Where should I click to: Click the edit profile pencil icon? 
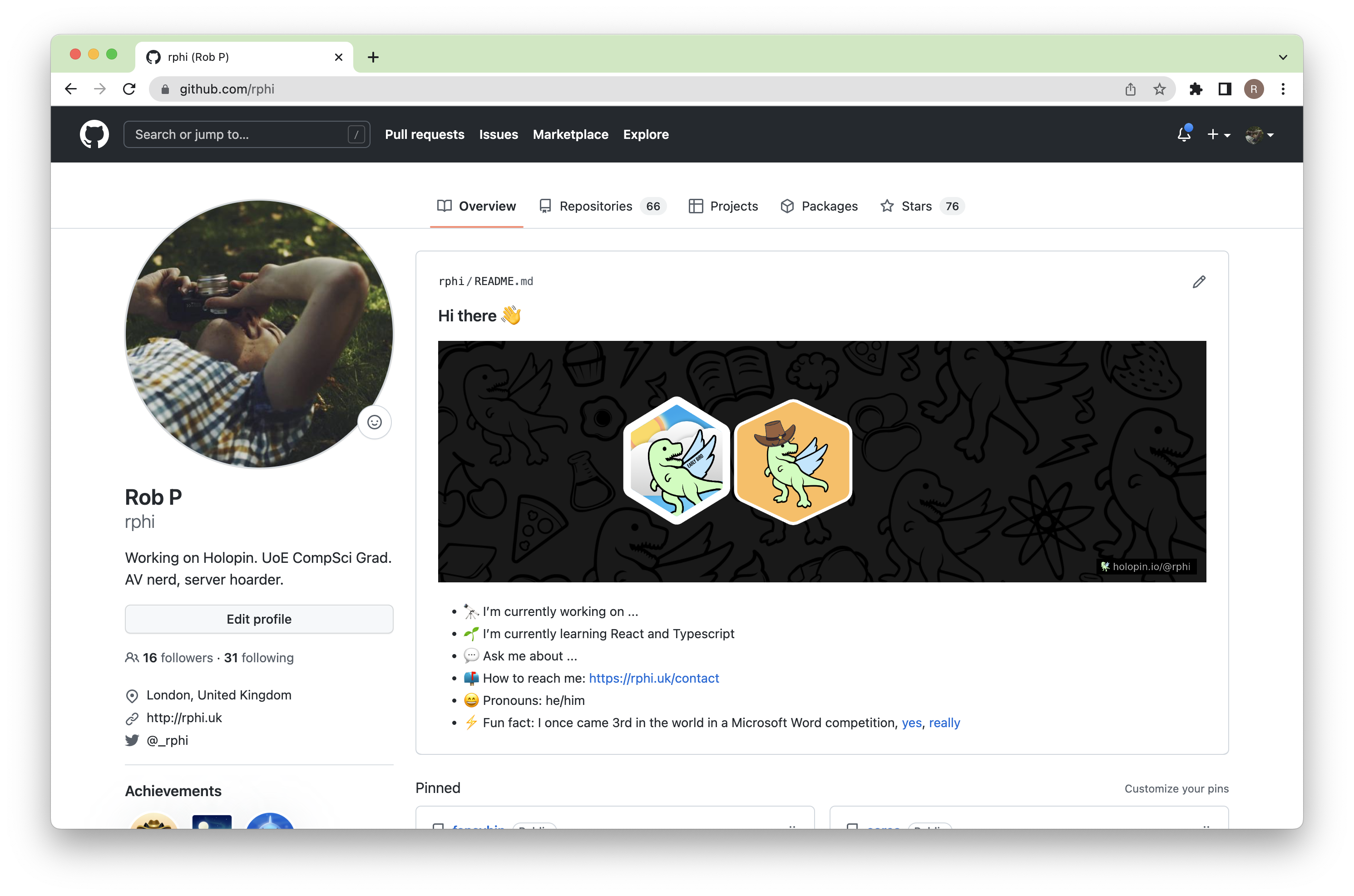point(1199,282)
